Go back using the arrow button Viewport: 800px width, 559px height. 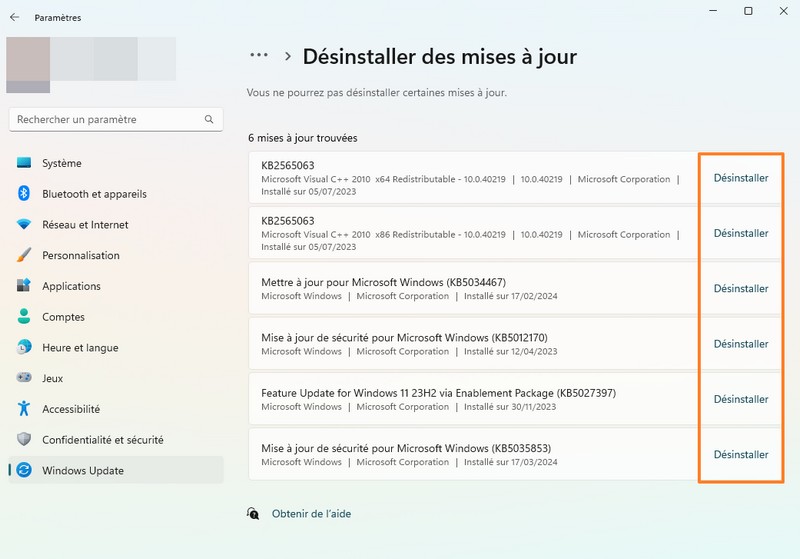[x=14, y=17]
